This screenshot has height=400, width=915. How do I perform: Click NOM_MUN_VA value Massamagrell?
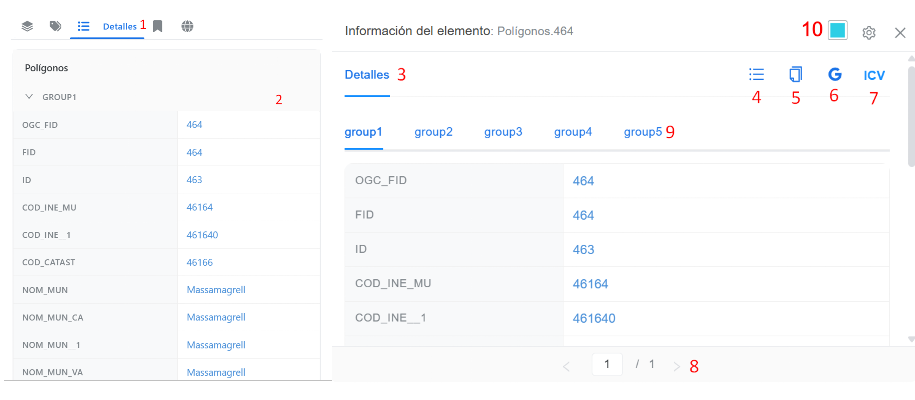[x=216, y=373]
